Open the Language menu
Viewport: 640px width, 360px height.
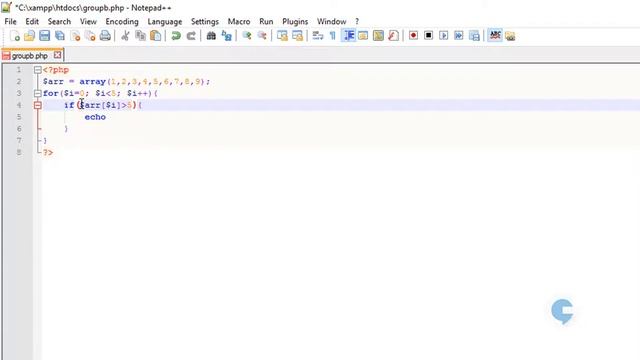tap(165, 22)
